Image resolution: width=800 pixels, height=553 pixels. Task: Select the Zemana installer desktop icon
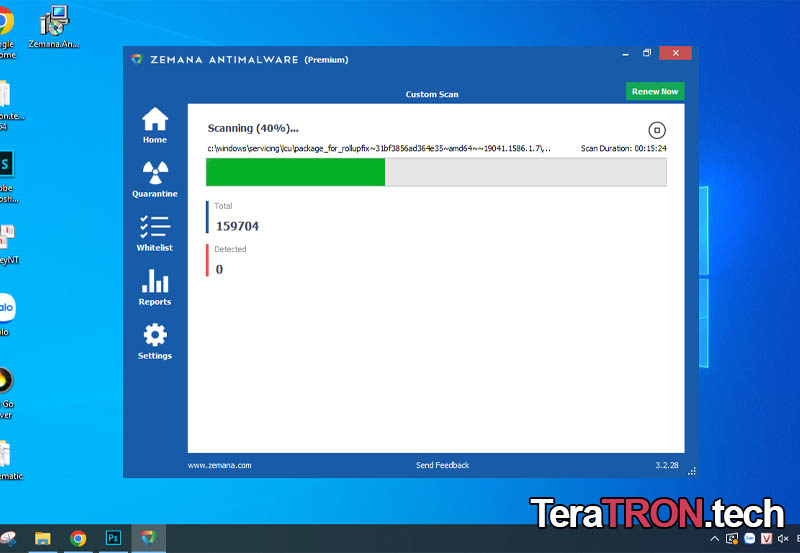54,27
